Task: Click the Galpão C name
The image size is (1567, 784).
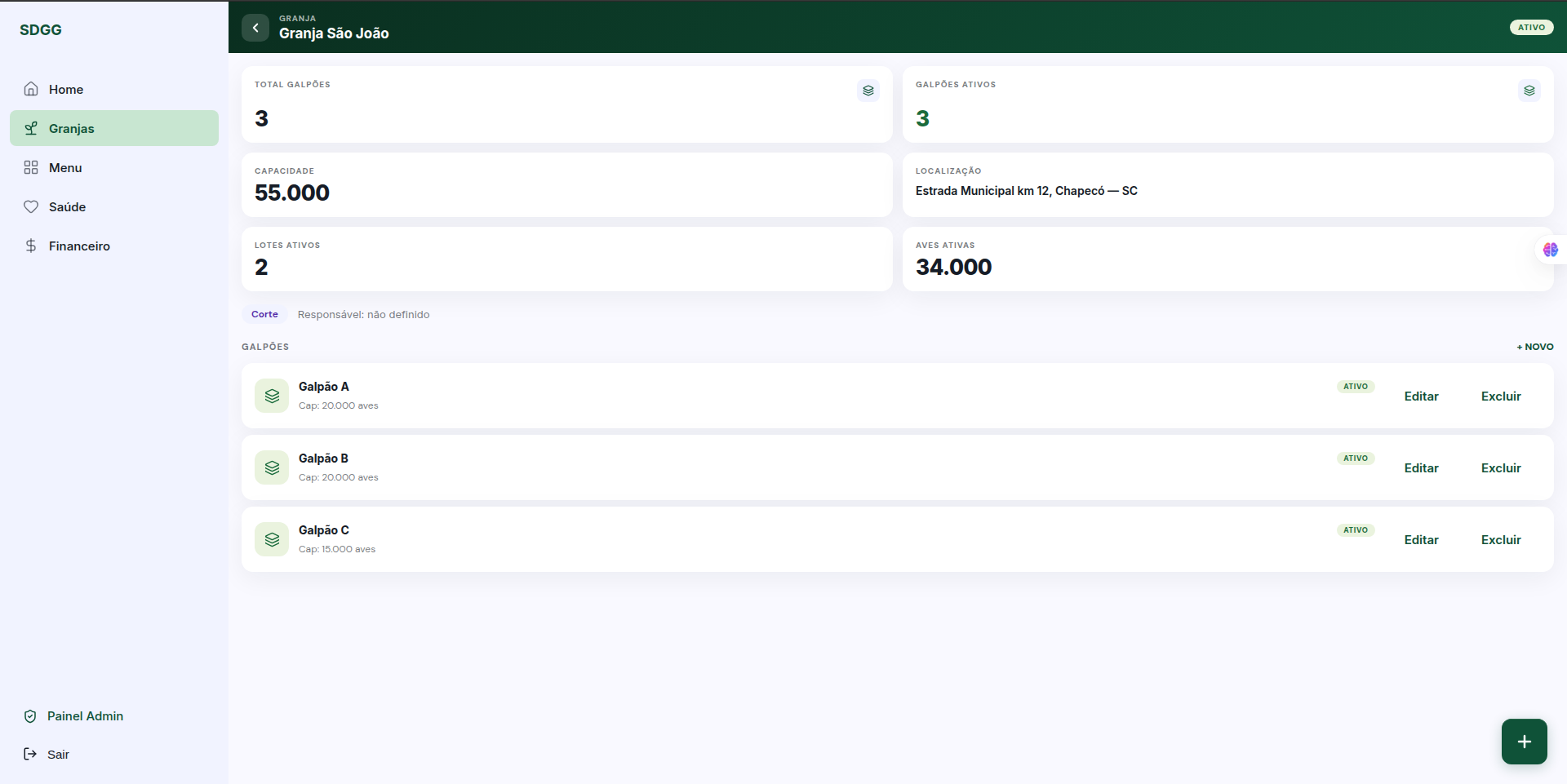Action: pos(323,530)
